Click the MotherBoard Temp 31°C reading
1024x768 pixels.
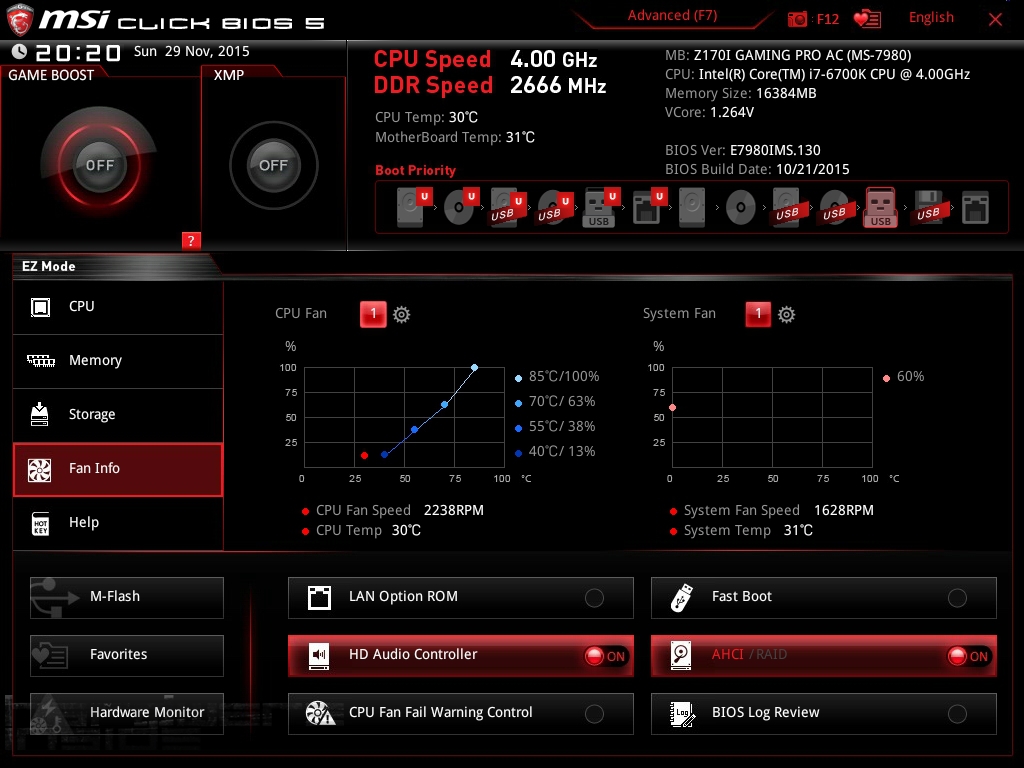[455, 137]
